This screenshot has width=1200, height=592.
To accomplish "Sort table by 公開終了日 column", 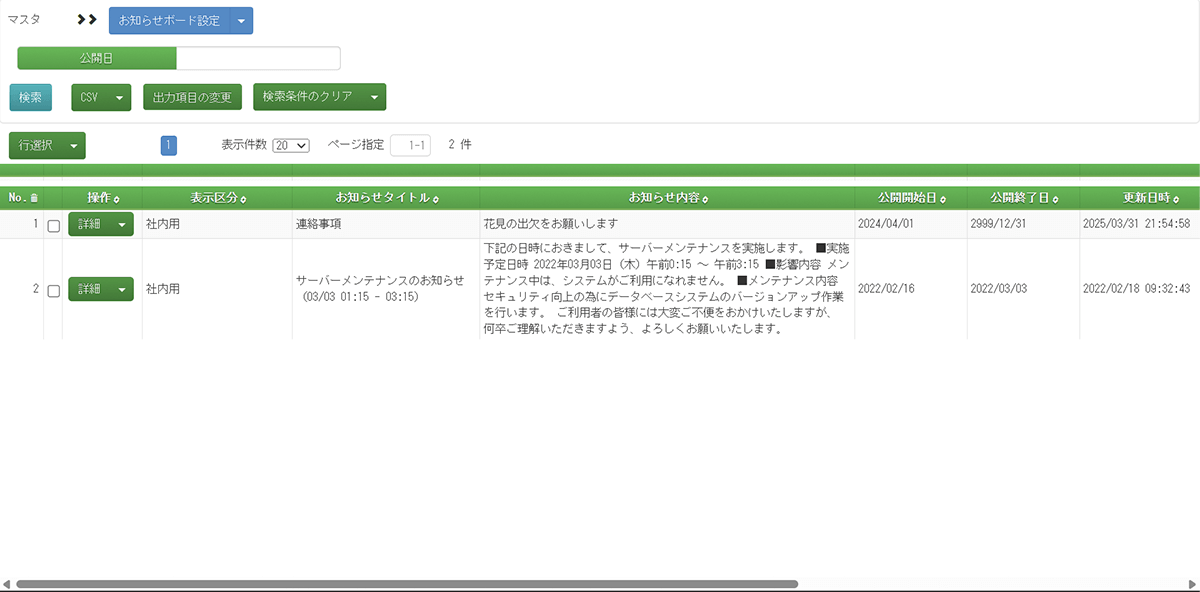I will (1055, 198).
